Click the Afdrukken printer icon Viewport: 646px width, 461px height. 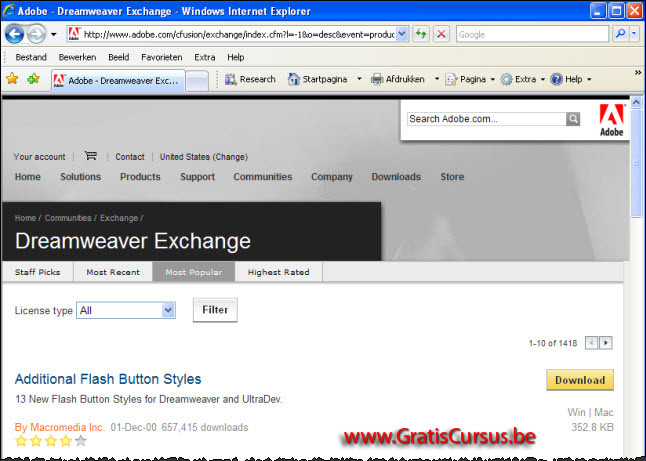click(377, 79)
